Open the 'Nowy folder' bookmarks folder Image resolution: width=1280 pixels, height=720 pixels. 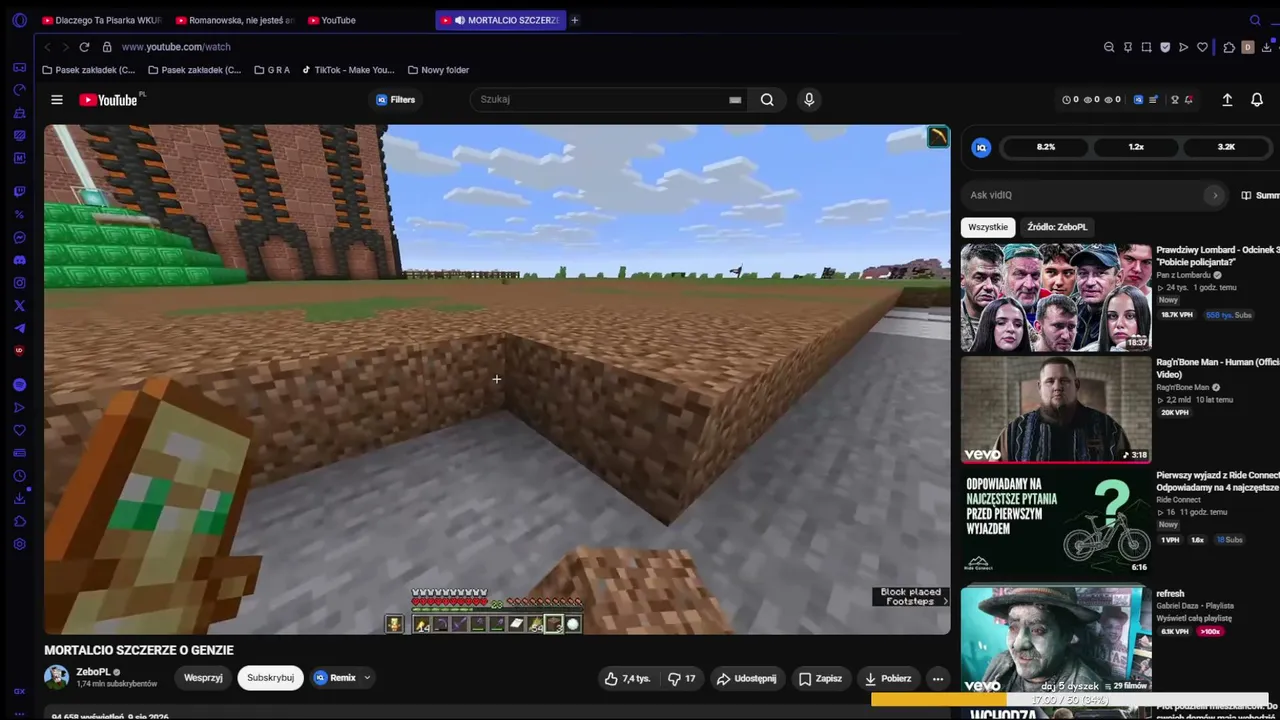(439, 70)
